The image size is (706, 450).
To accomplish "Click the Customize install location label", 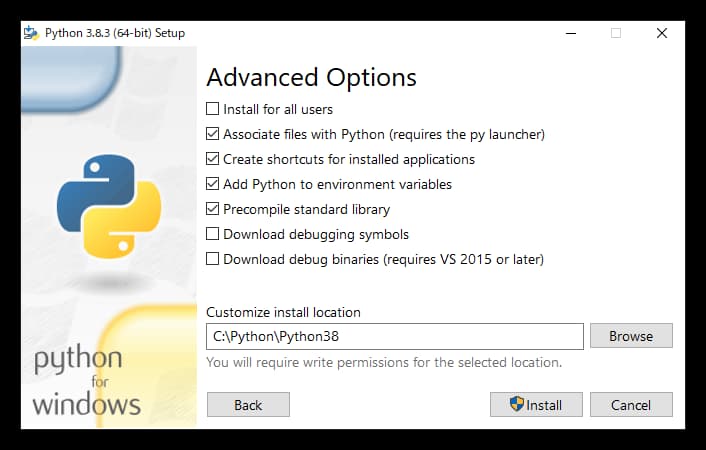I will 283,312.
